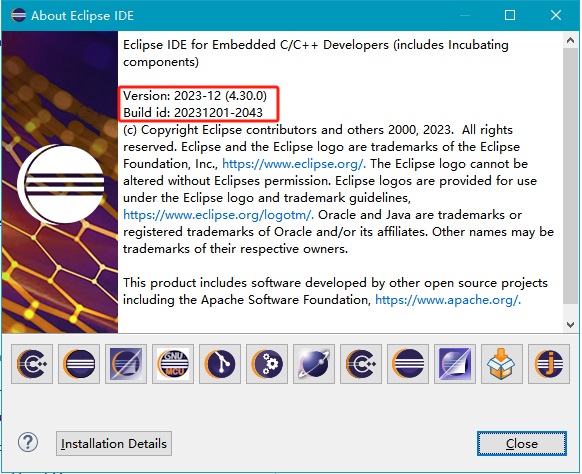Visit the https://www.apache.org/ link
The height and width of the screenshot is (474, 582).
point(448,300)
